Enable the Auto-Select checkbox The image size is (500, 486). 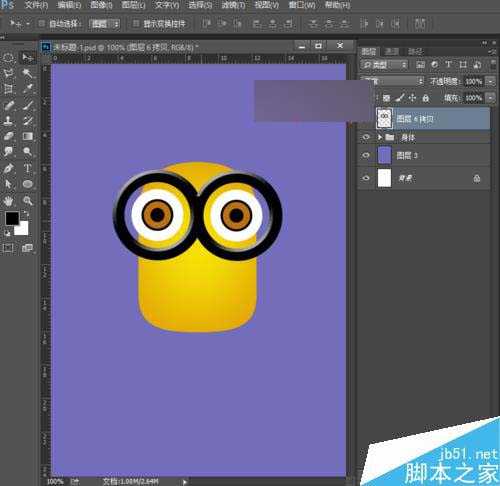point(42,24)
